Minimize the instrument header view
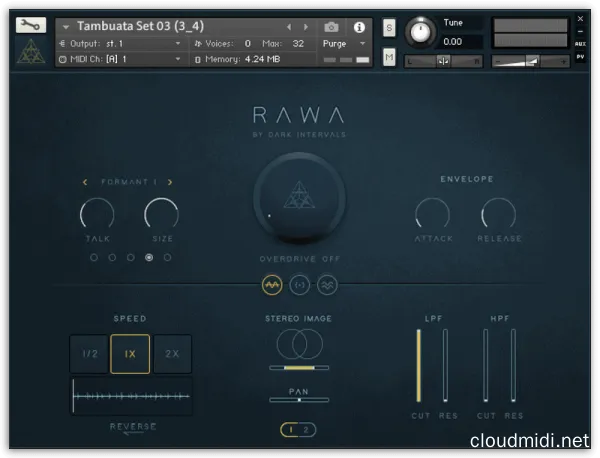The height and width of the screenshot is (458, 600). tap(580, 31)
